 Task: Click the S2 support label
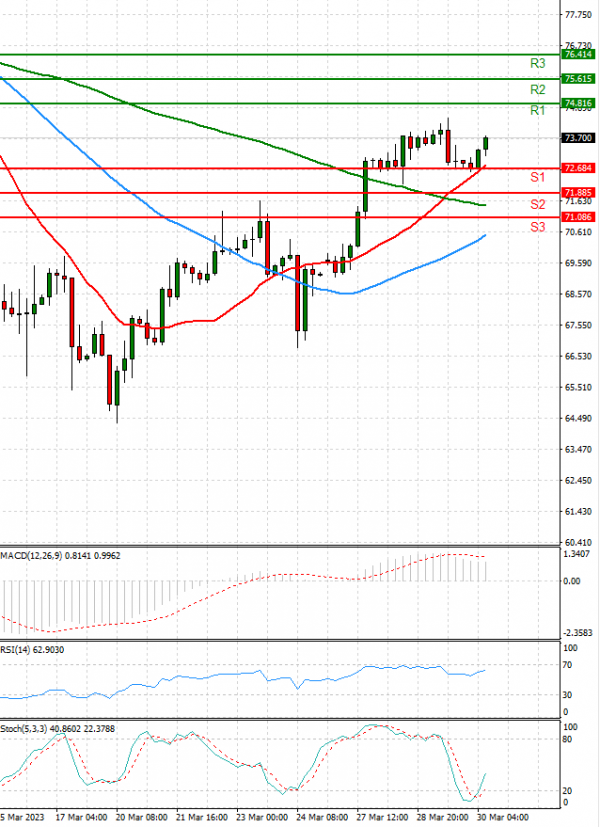pos(537,204)
